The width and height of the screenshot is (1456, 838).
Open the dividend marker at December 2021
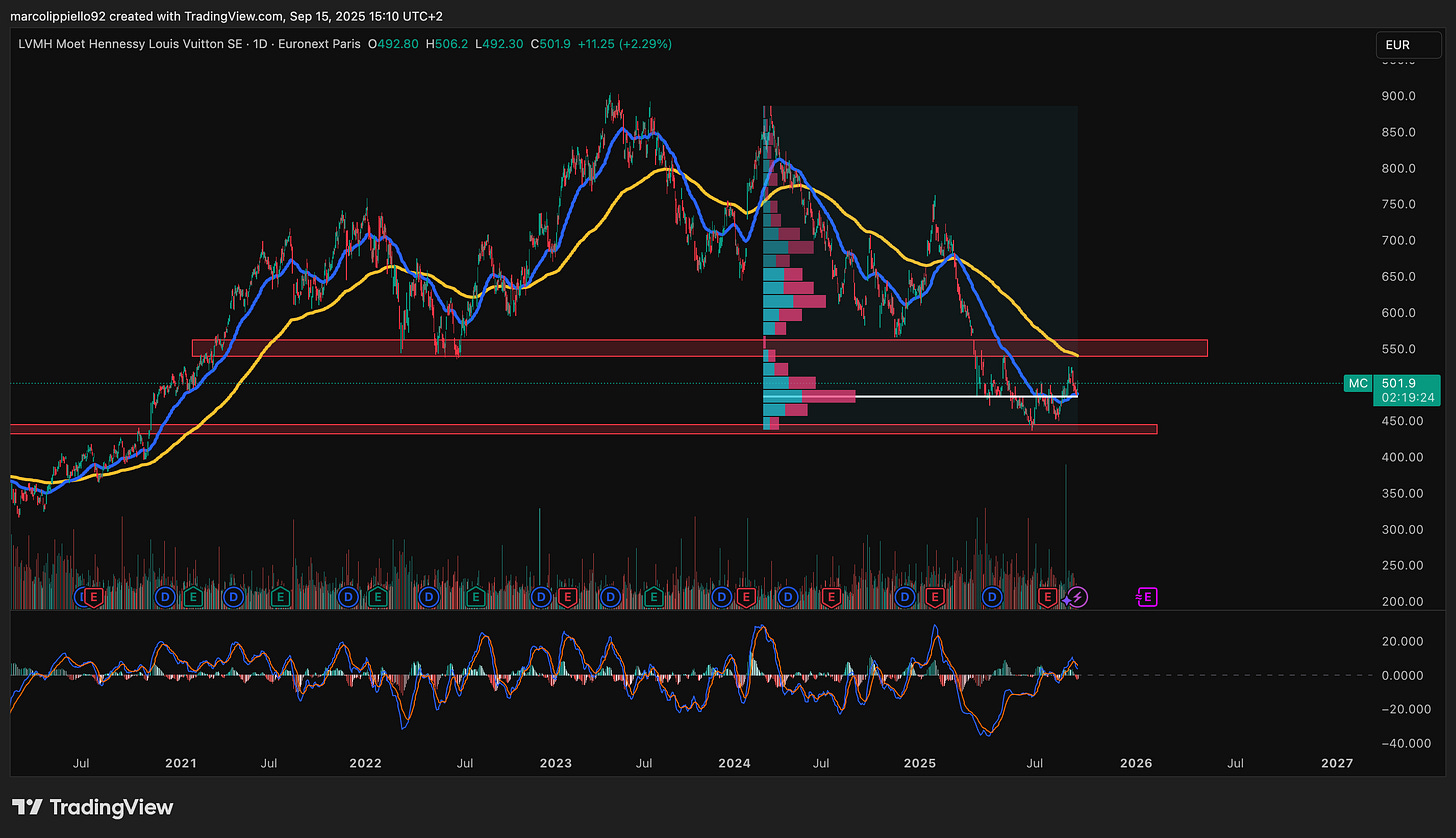point(348,597)
